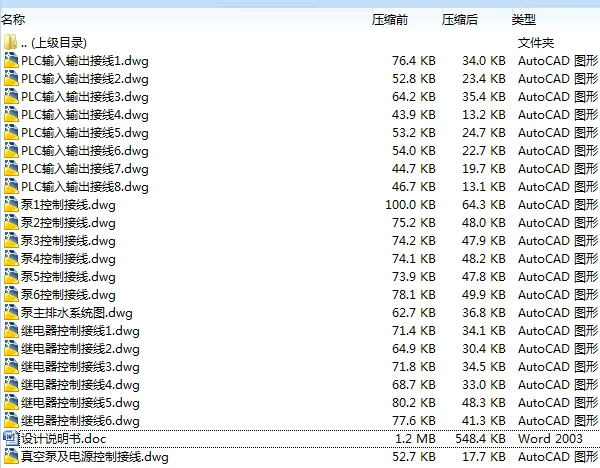Click the icon of PLC输入输出接线5.dwg

(11, 132)
